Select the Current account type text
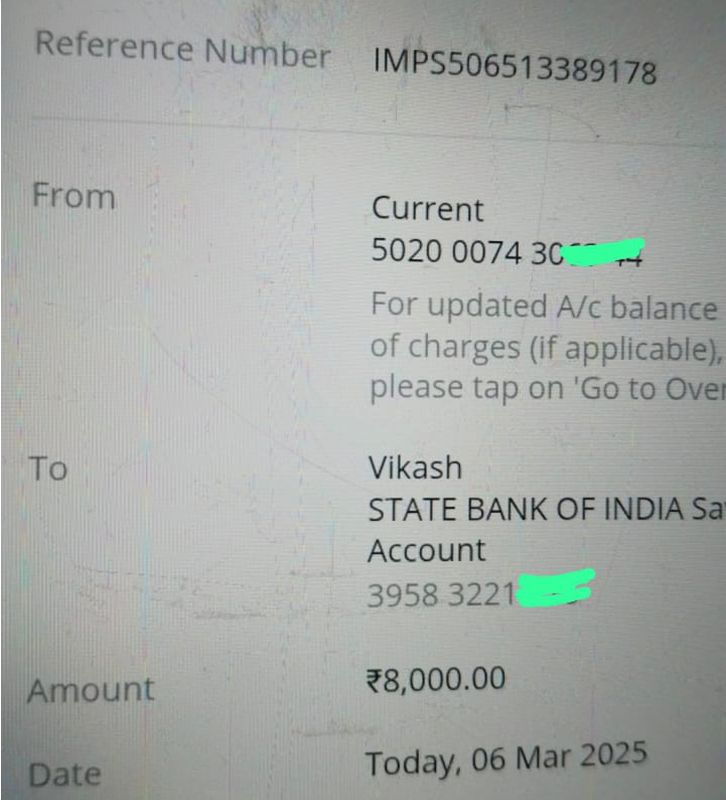Screen dimensions: 726x800 (428, 209)
